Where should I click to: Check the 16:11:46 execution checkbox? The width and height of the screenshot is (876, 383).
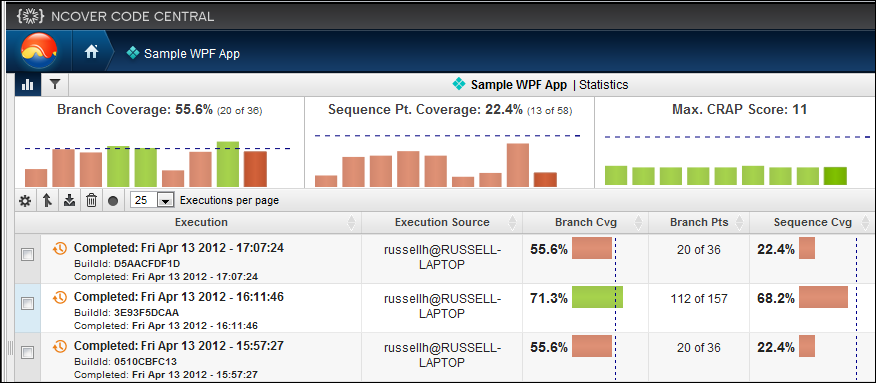pyautogui.click(x=27, y=303)
